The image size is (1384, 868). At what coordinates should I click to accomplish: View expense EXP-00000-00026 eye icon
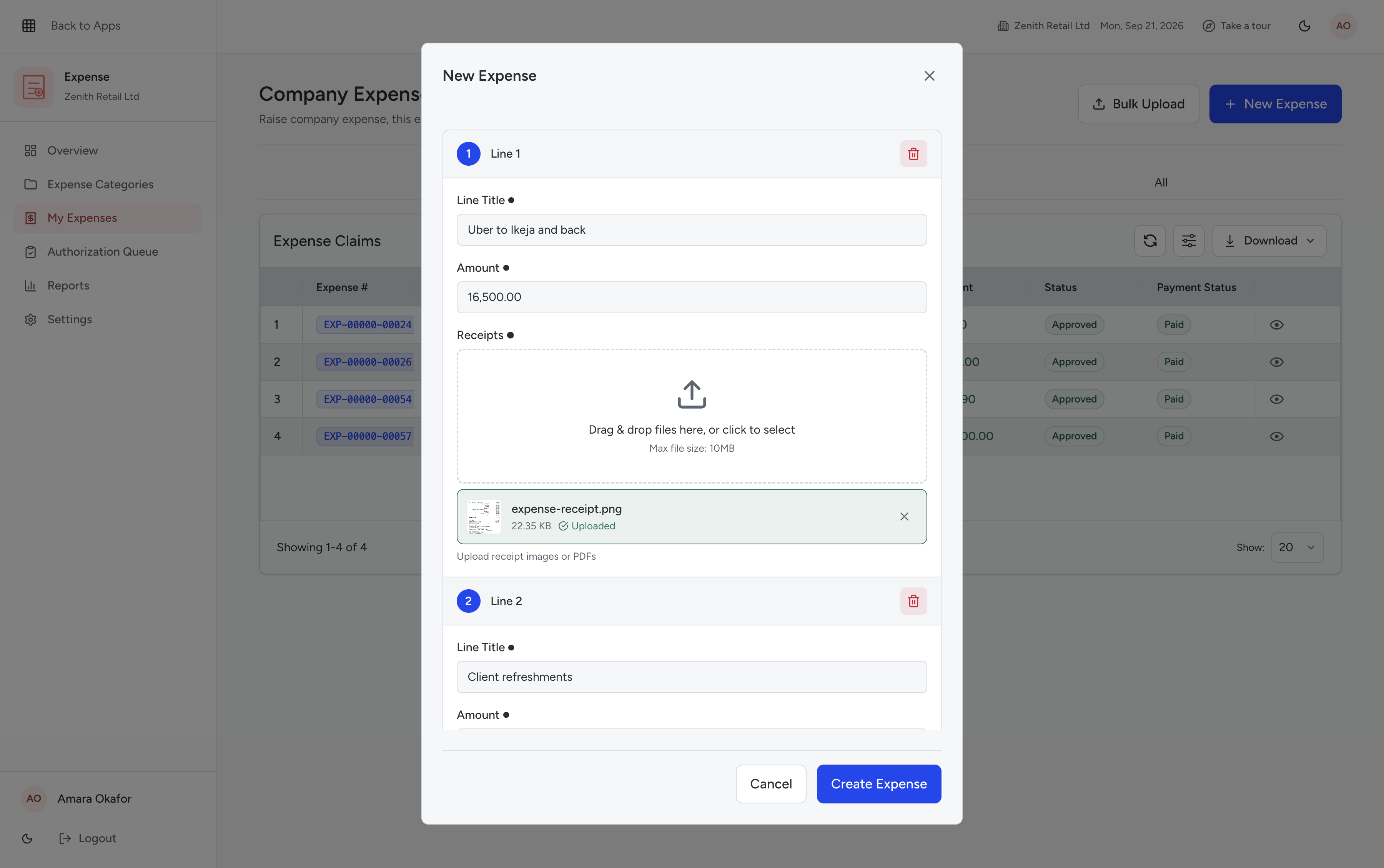(x=1276, y=362)
